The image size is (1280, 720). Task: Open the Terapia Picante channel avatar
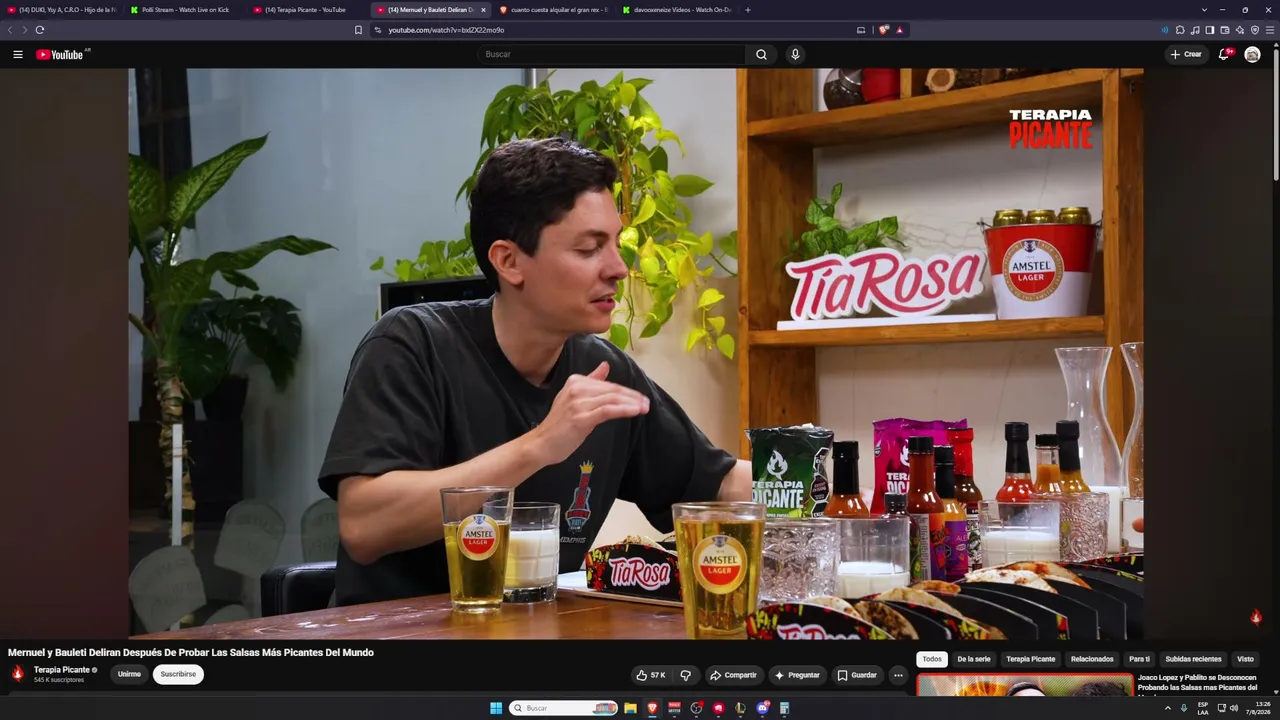tap(17, 673)
